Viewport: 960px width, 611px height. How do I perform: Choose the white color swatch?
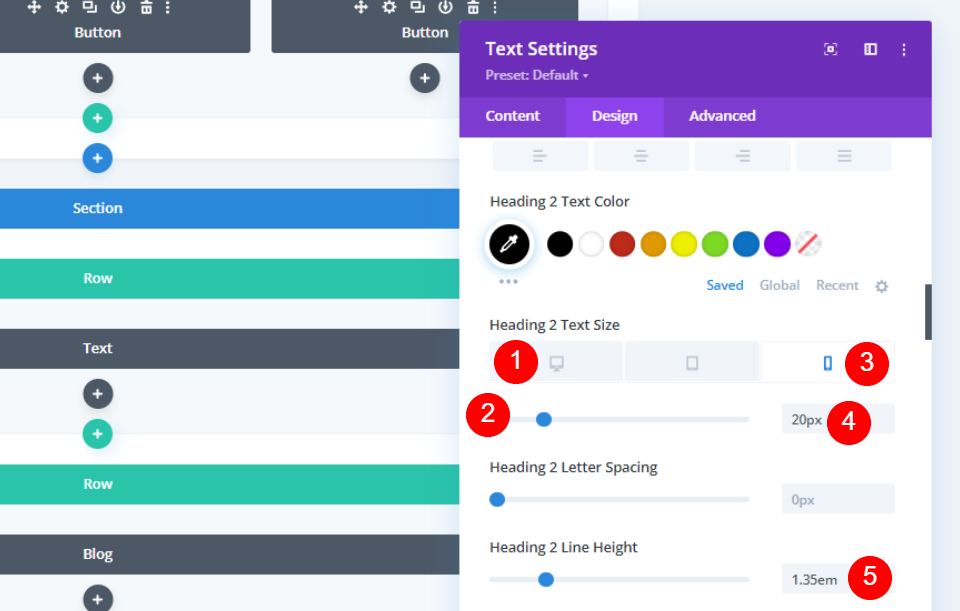pos(591,244)
